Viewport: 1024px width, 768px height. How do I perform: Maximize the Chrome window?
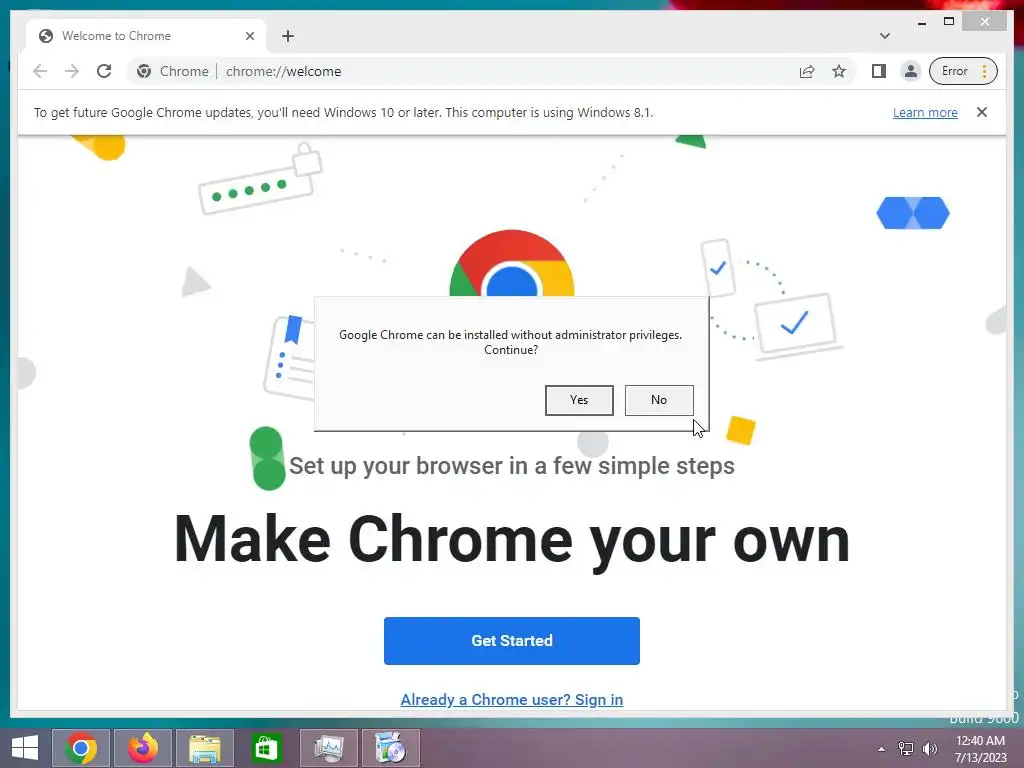[x=949, y=22]
